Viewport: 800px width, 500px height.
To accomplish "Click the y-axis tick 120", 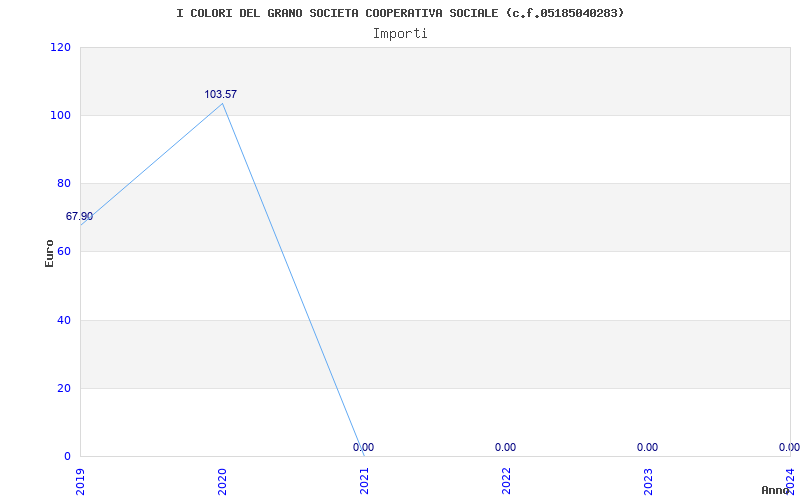I will pos(60,47).
